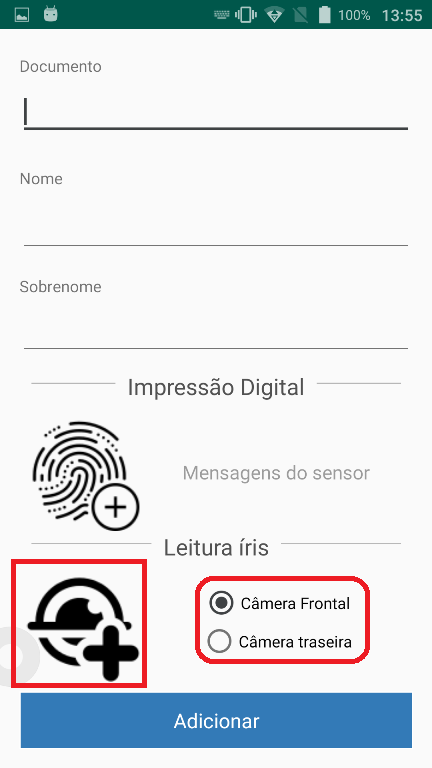Tap the battery icon in status bar
The width and height of the screenshot is (432, 768).
coord(324,15)
